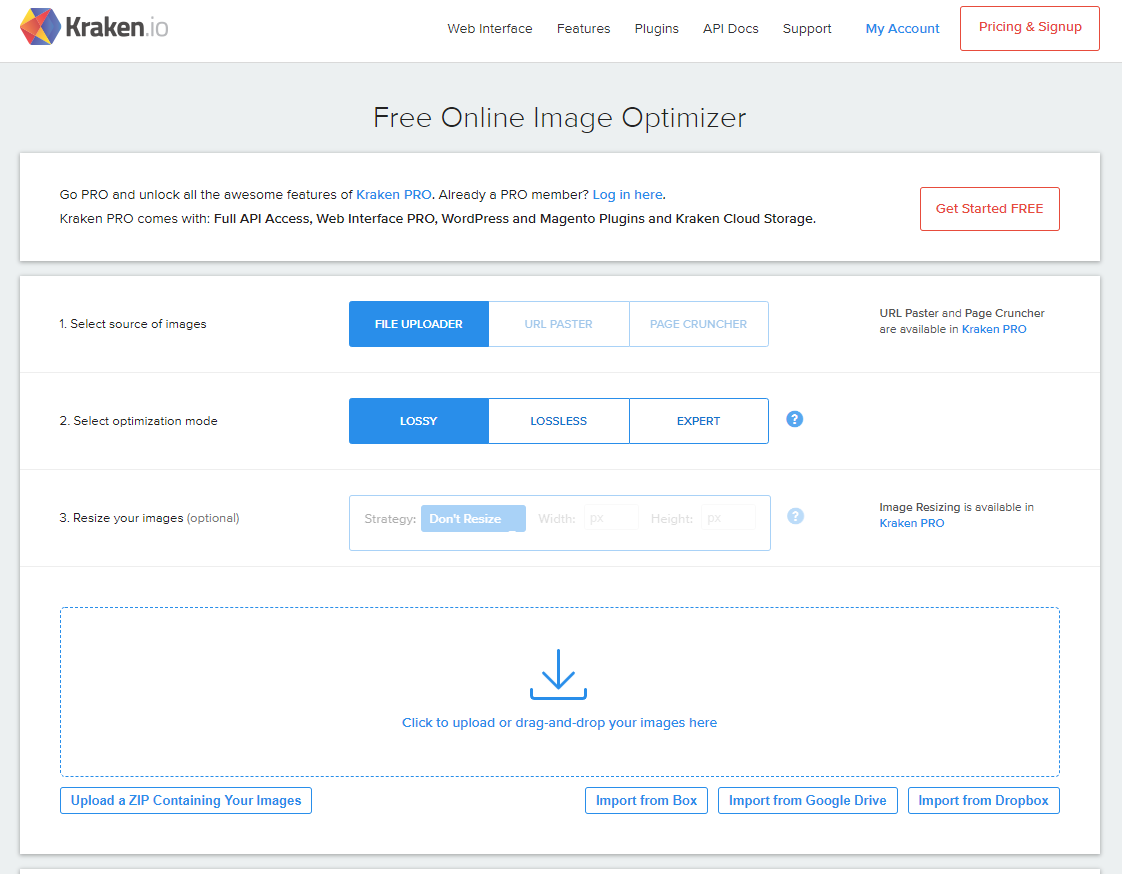Open Web Interface in the navigation
Viewport: 1122px width, 874px height.
coord(490,29)
